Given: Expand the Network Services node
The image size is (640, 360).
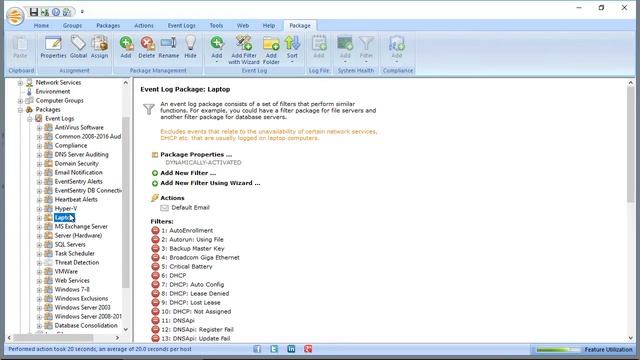Looking at the screenshot, I should pyautogui.click(x=20, y=83).
